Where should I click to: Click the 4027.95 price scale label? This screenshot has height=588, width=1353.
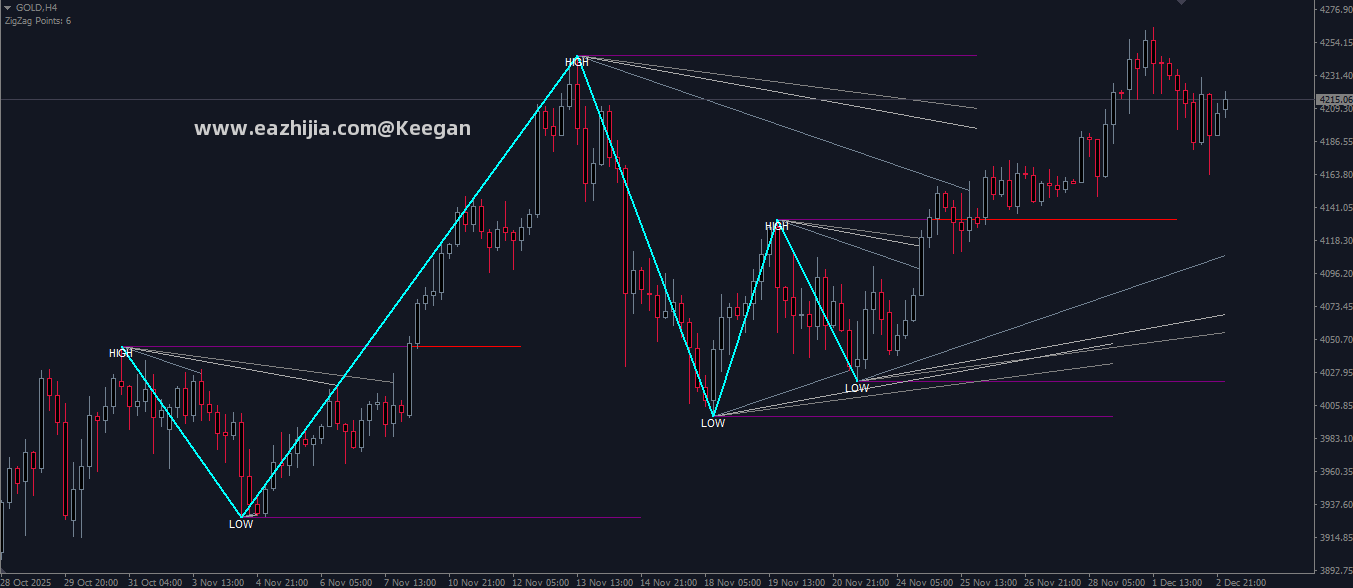click(1336, 373)
